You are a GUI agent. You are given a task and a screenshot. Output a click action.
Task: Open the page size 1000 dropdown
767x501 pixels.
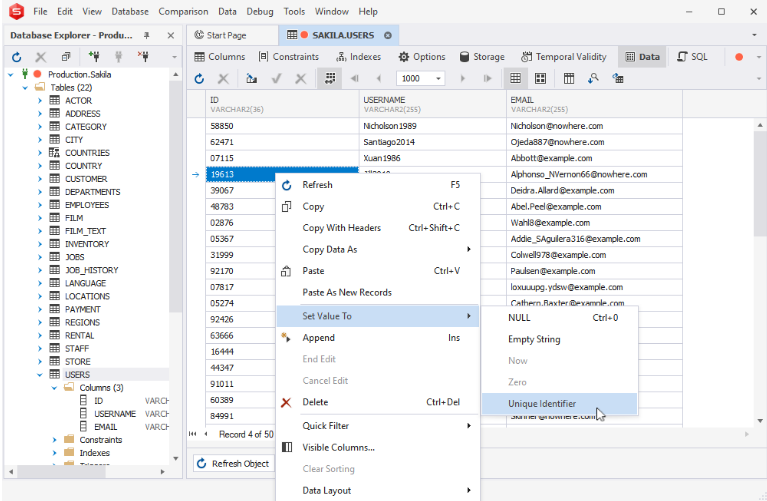438,78
